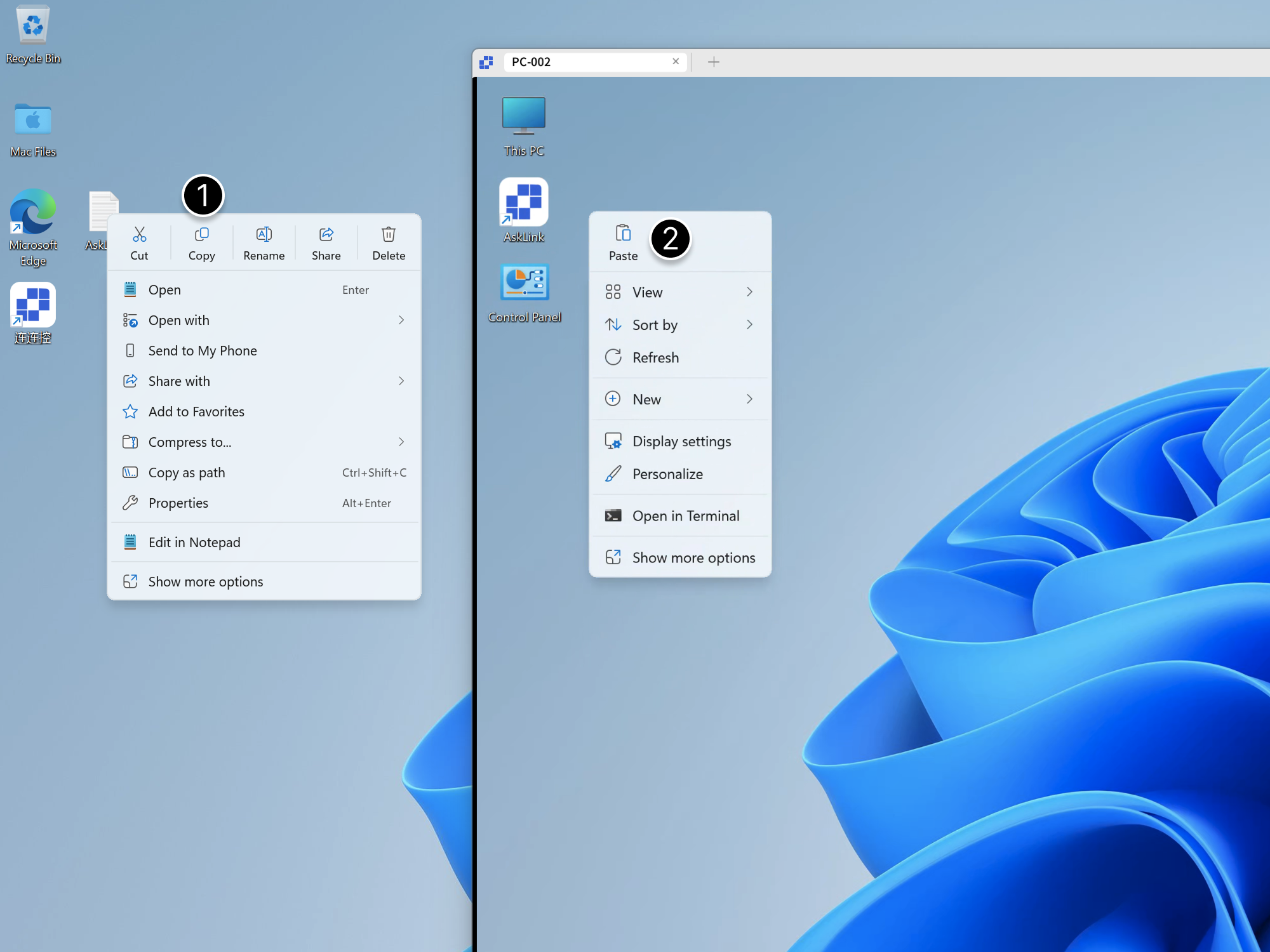Select the Rename icon
The height and width of the screenshot is (952, 1270).
pos(264,243)
